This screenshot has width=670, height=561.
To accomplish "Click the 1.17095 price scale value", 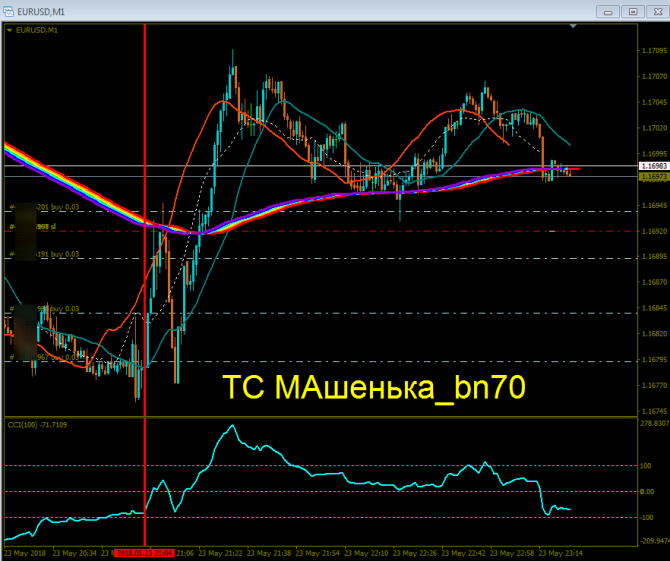I will point(655,50).
